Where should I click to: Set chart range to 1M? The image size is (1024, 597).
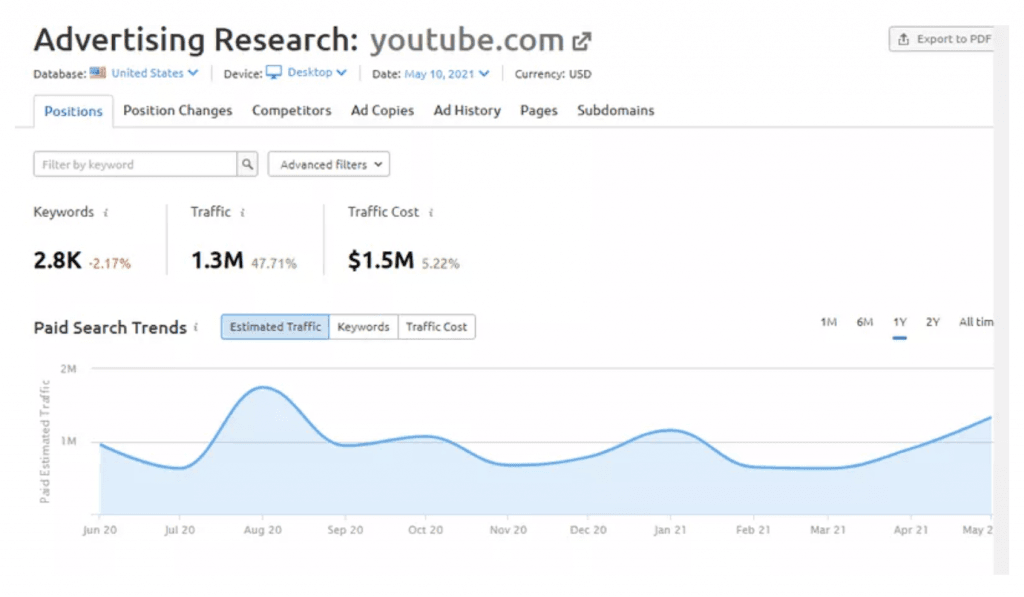828,322
